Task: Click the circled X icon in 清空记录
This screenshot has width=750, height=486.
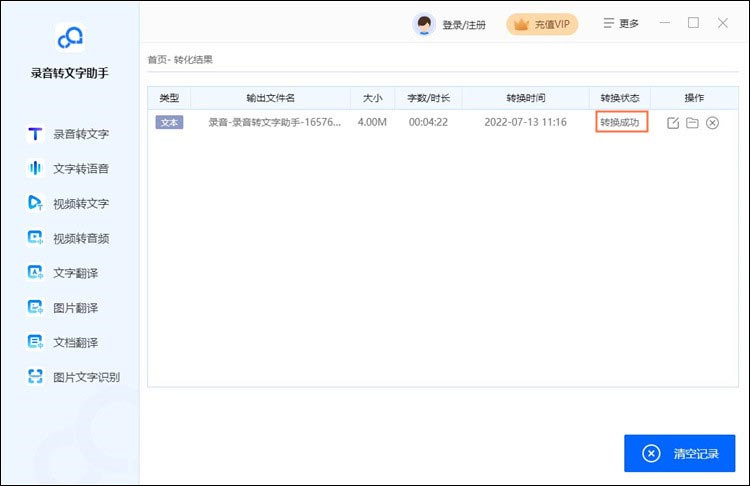Action: [x=651, y=453]
